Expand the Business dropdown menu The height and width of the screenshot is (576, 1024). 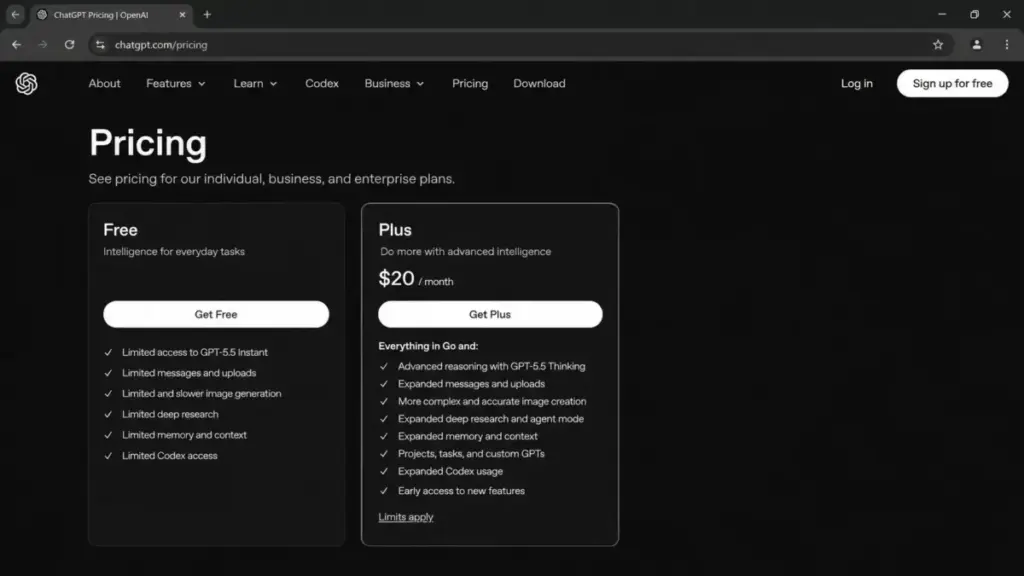tap(394, 84)
